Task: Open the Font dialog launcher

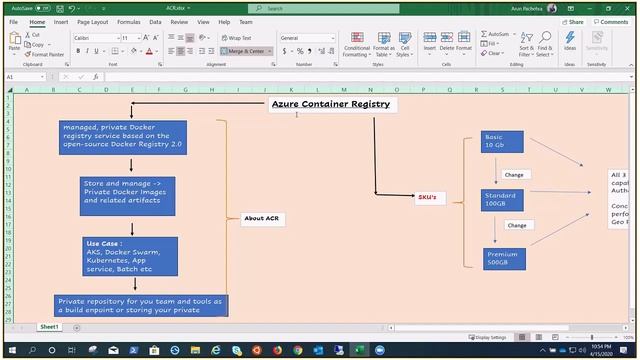Action: coord(160,64)
